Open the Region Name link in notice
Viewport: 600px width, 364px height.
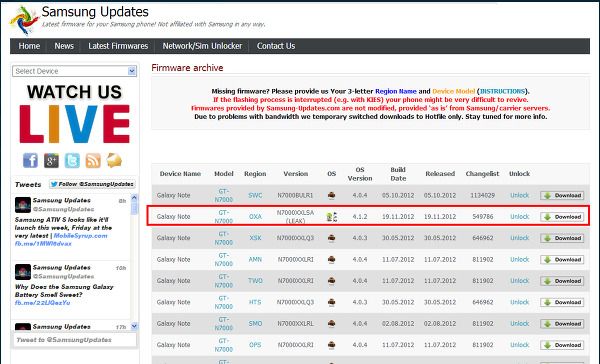(396, 91)
